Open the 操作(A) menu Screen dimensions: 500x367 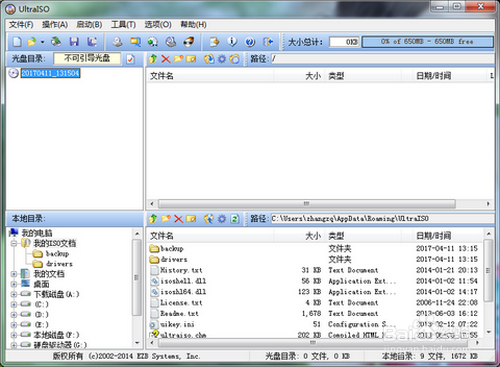coord(55,25)
